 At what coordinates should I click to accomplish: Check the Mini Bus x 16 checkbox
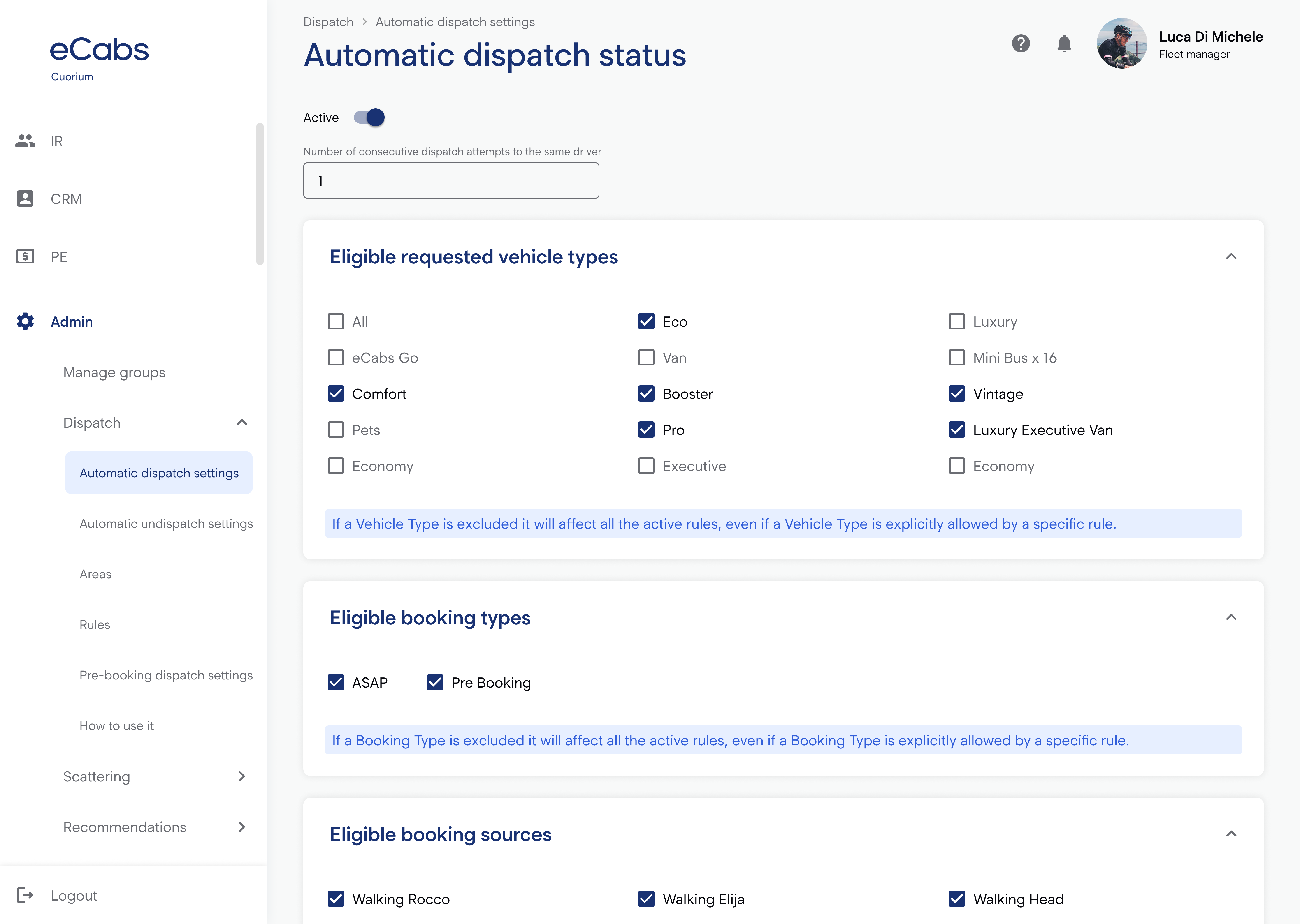click(x=957, y=358)
